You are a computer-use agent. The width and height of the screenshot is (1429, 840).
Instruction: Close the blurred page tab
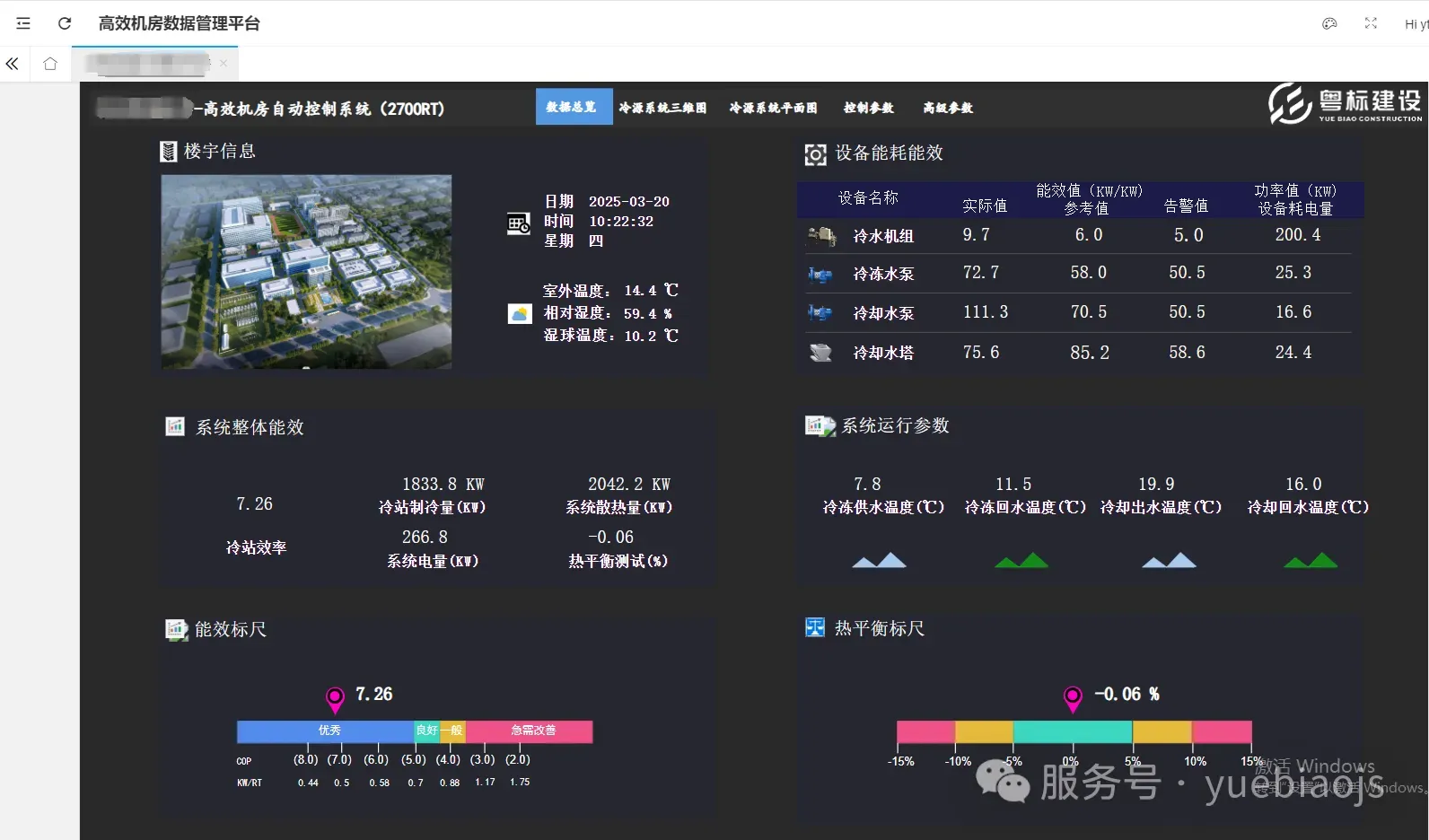click(x=224, y=63)
